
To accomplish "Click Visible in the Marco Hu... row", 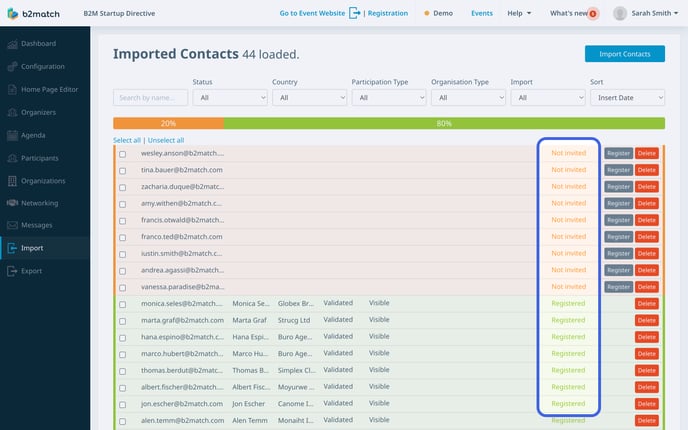I will tap(379, 353).
